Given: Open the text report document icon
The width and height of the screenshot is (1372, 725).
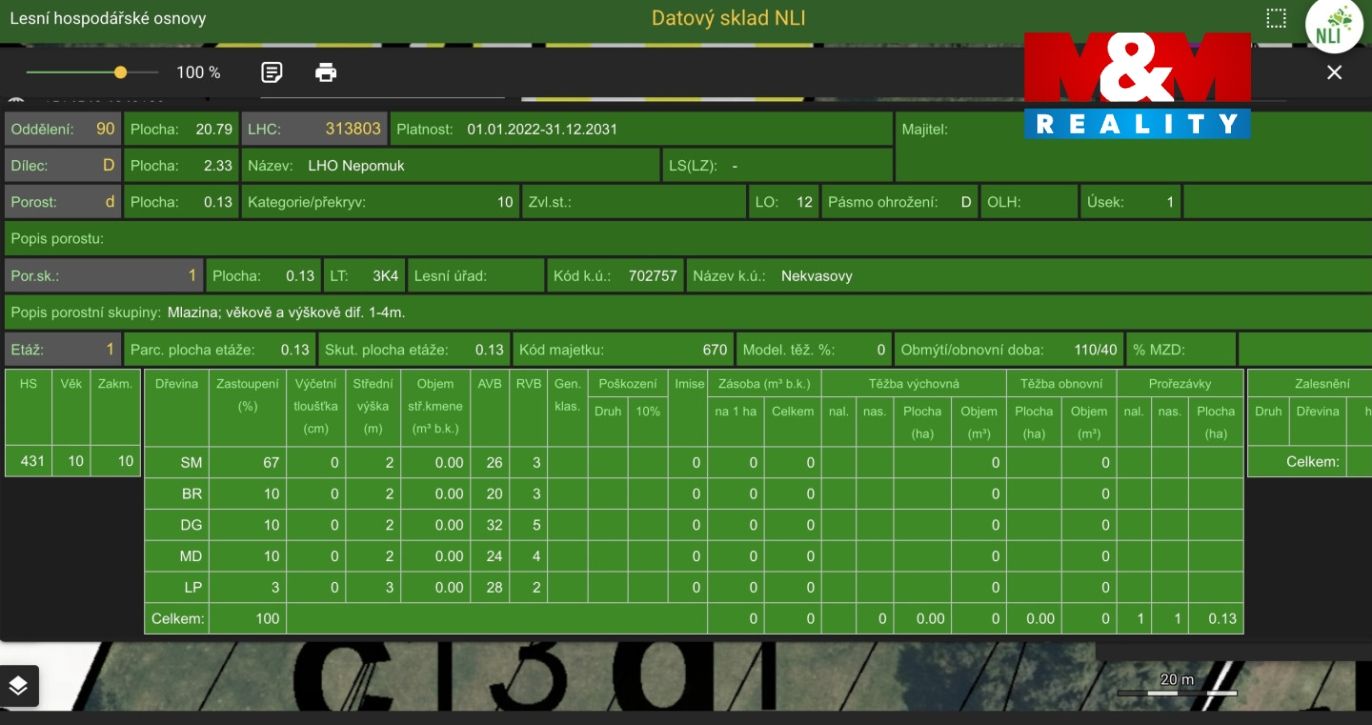Looking at the screenshot, I should [271, 72].
